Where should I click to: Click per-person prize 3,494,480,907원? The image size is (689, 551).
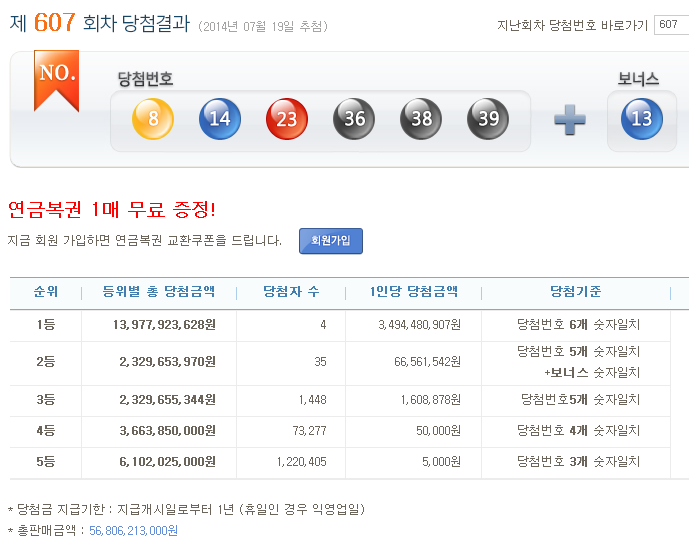coord(420,325)
